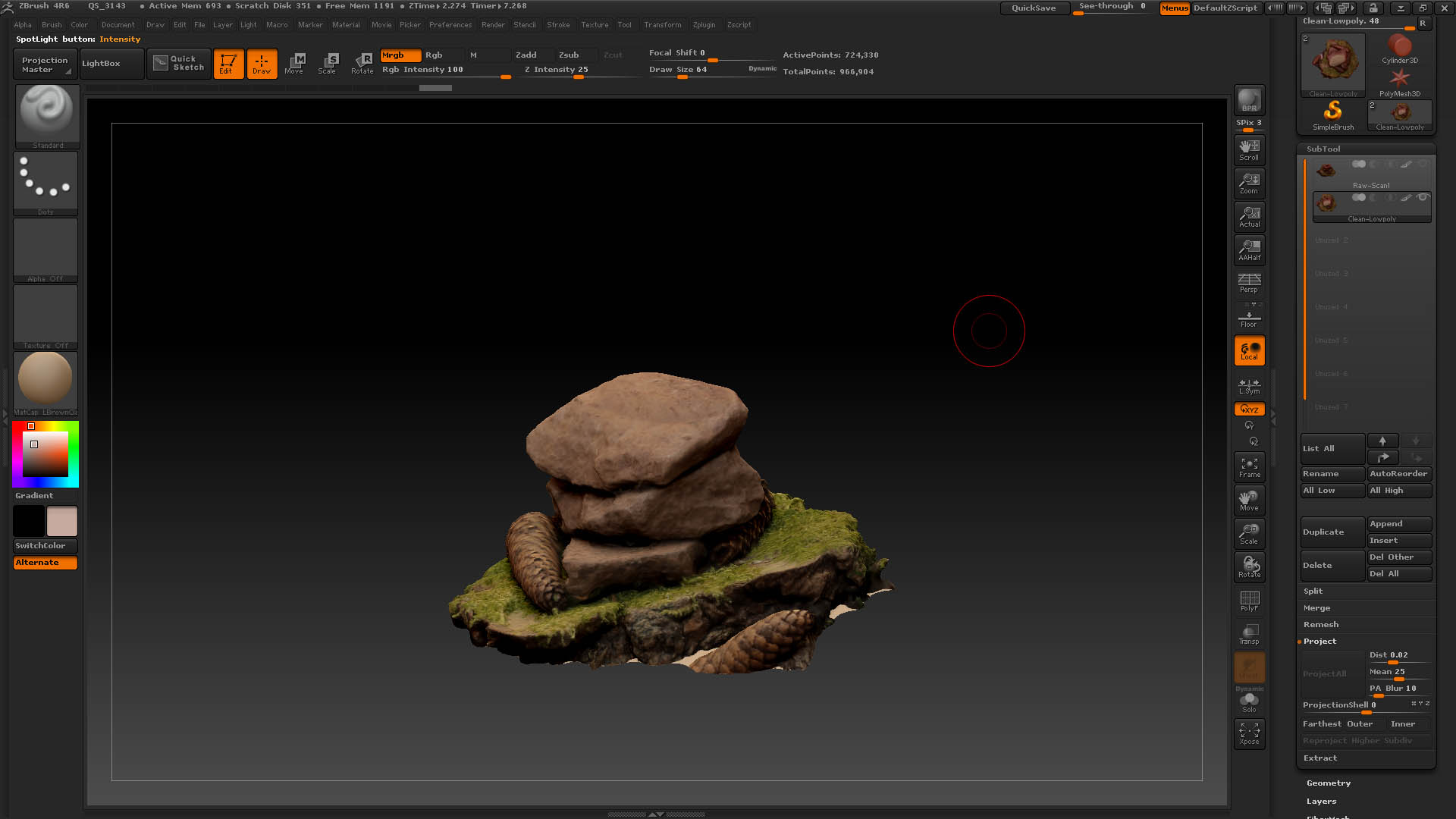
Task: Click the Actual size icon
Action: (1249, 216)
